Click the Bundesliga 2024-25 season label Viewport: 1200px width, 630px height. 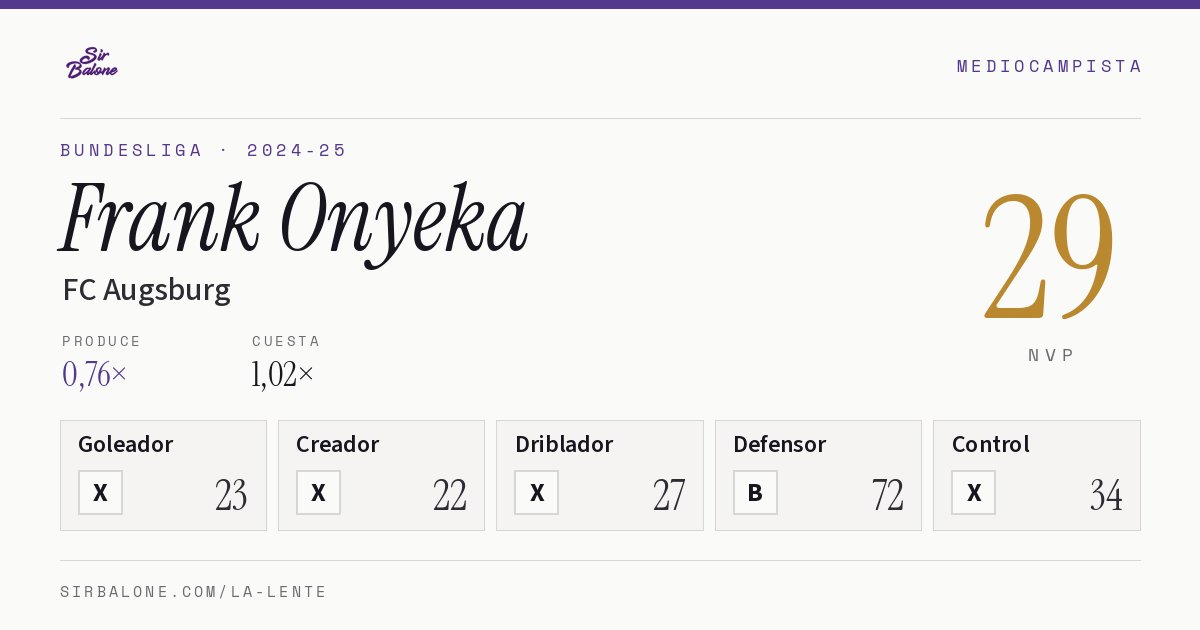tap(204, 150)
